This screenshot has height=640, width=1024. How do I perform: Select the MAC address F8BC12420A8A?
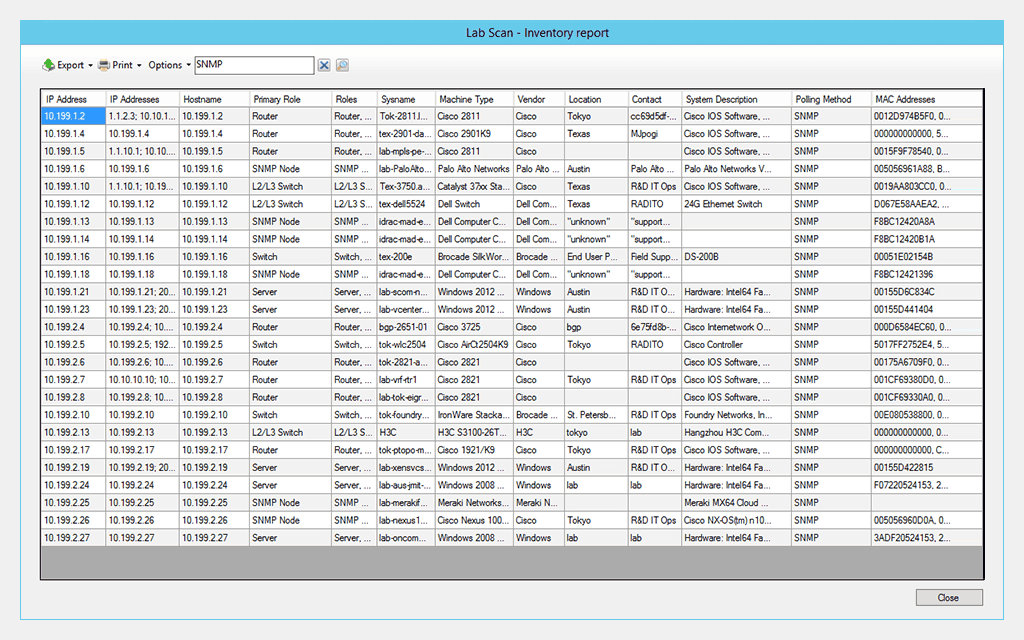(x=927, y=222)
